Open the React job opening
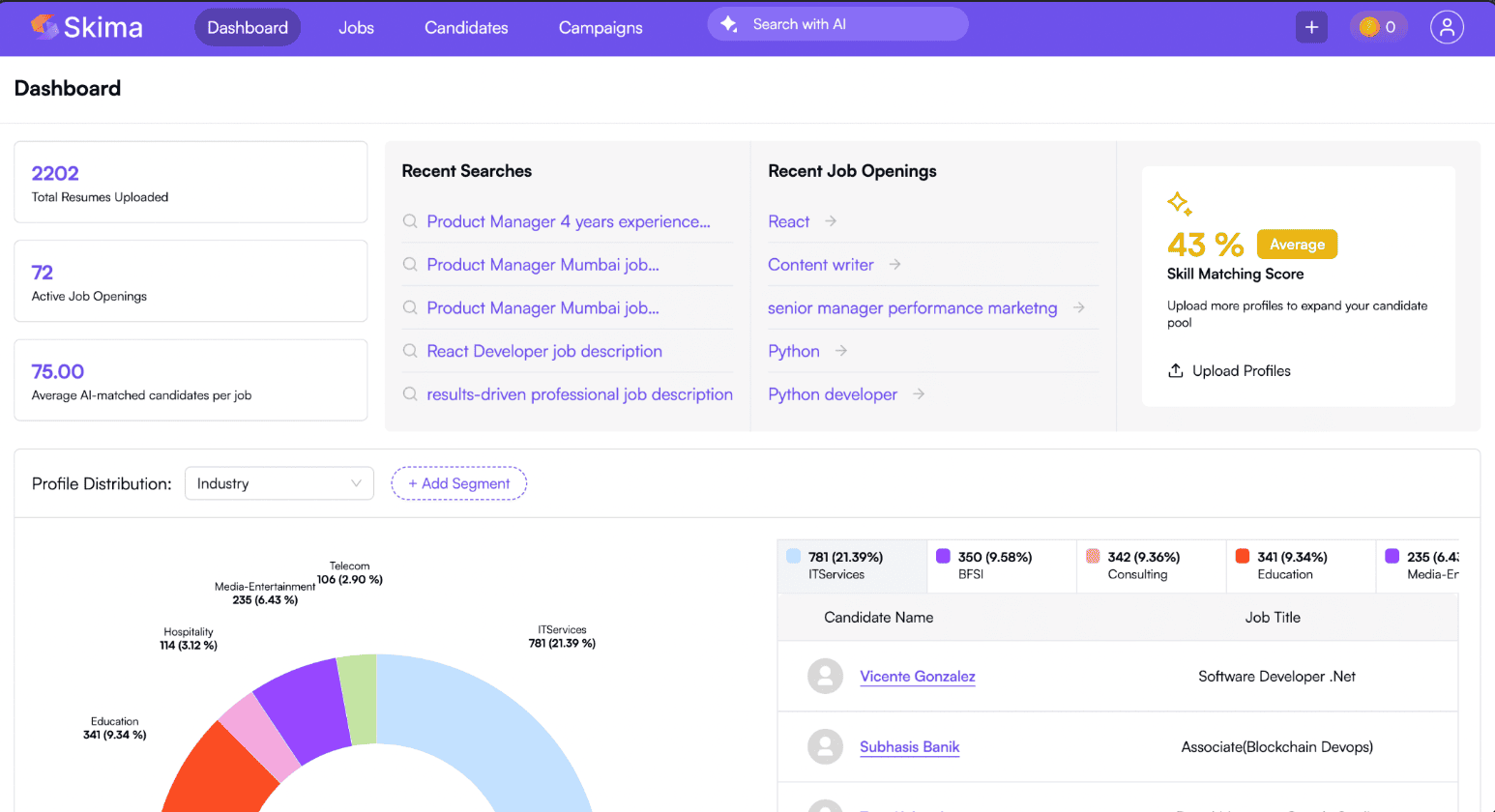The width and height of the screenshot is (1495, 812). click(x=789, y=221)
